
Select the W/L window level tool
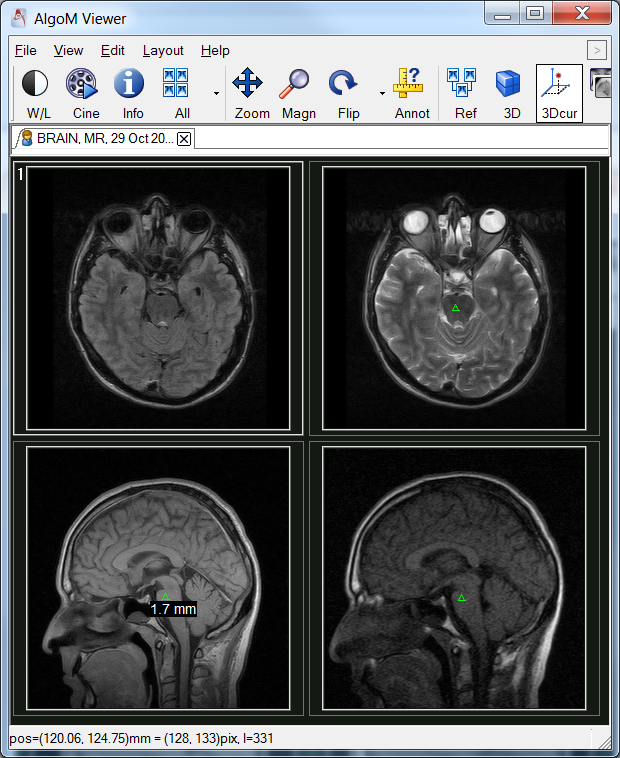pos(37,94)
